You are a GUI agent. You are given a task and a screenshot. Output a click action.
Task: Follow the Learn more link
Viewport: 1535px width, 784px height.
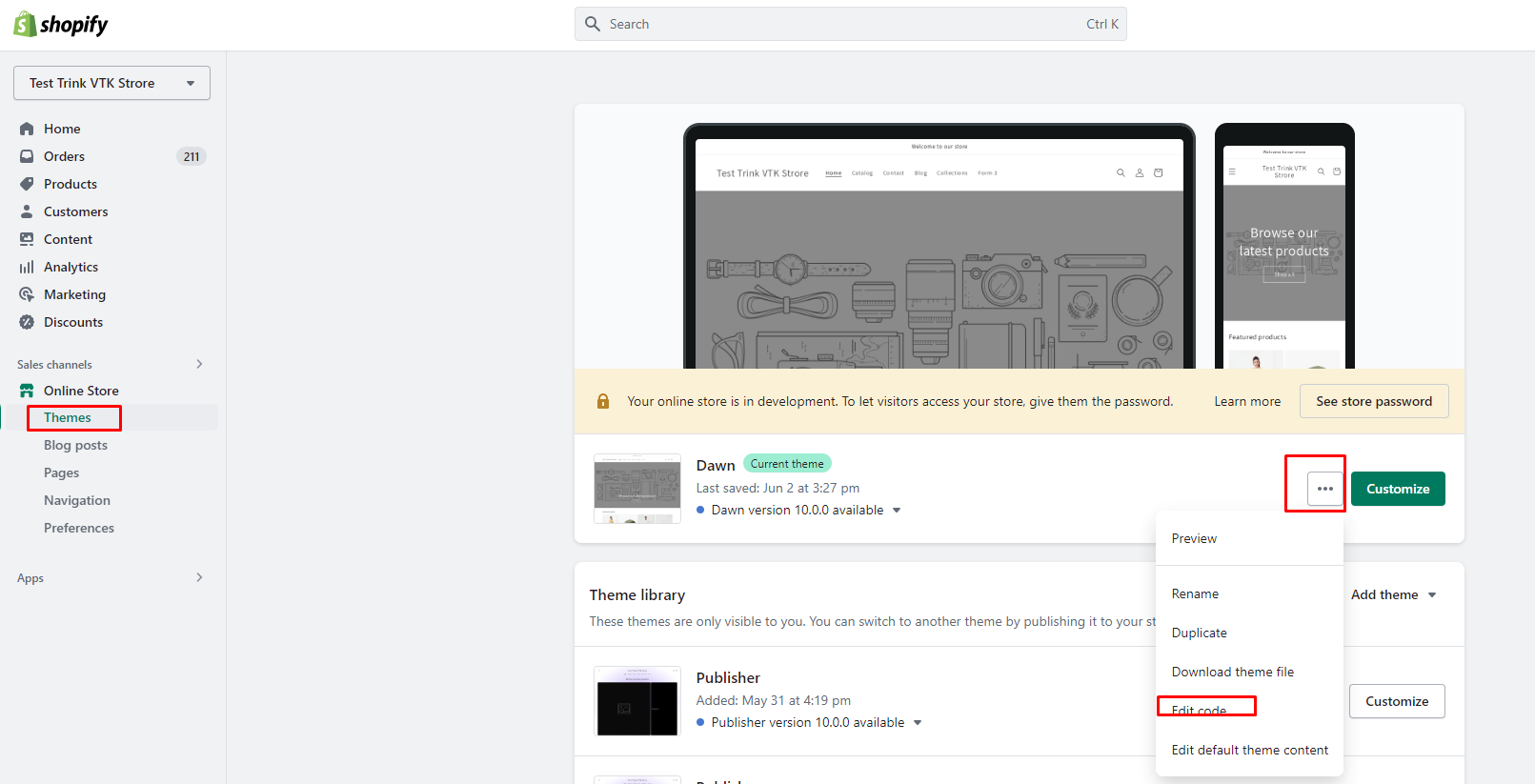pyautogui.click(x=1247, y=401)
